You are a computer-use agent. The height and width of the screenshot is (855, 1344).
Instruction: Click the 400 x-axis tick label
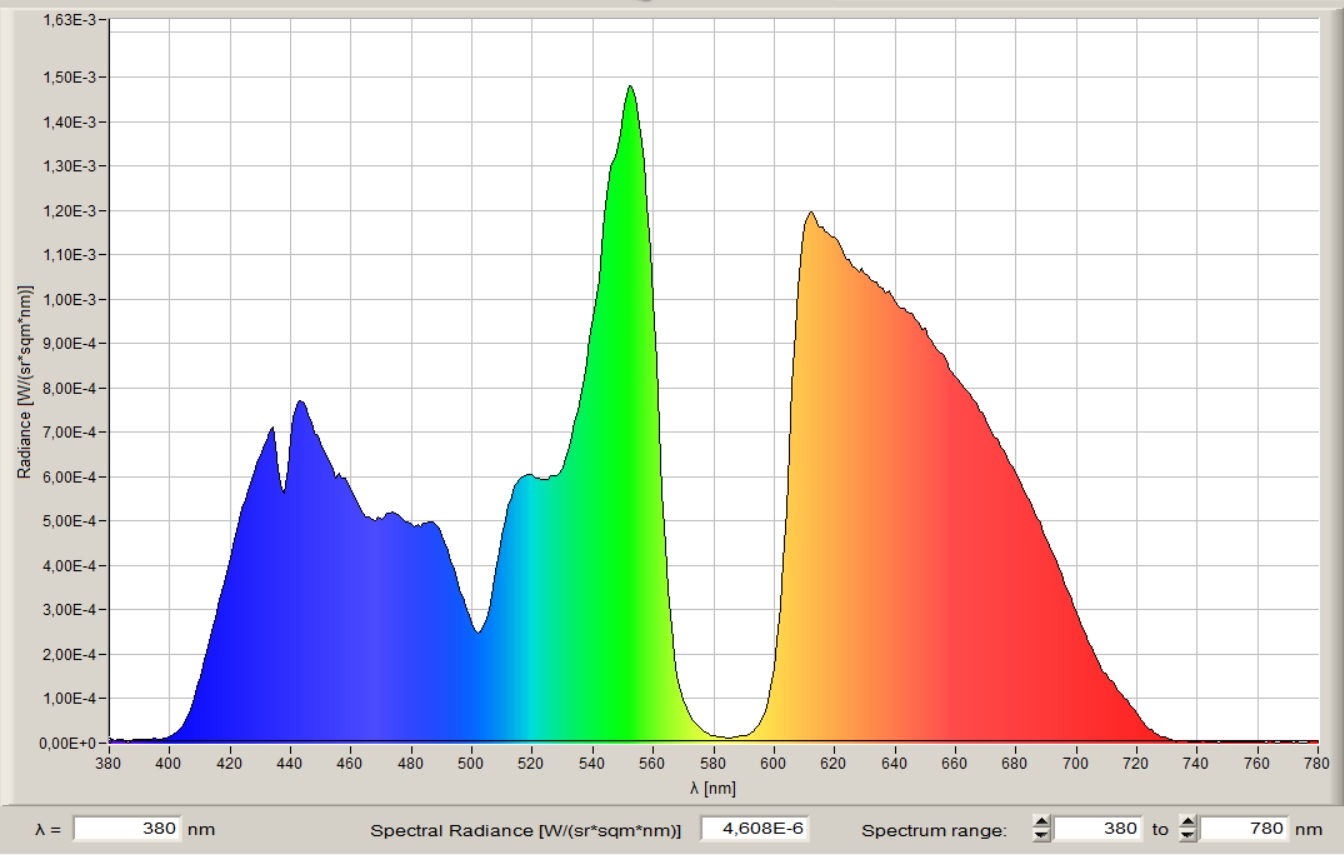[x=169, y=765]
